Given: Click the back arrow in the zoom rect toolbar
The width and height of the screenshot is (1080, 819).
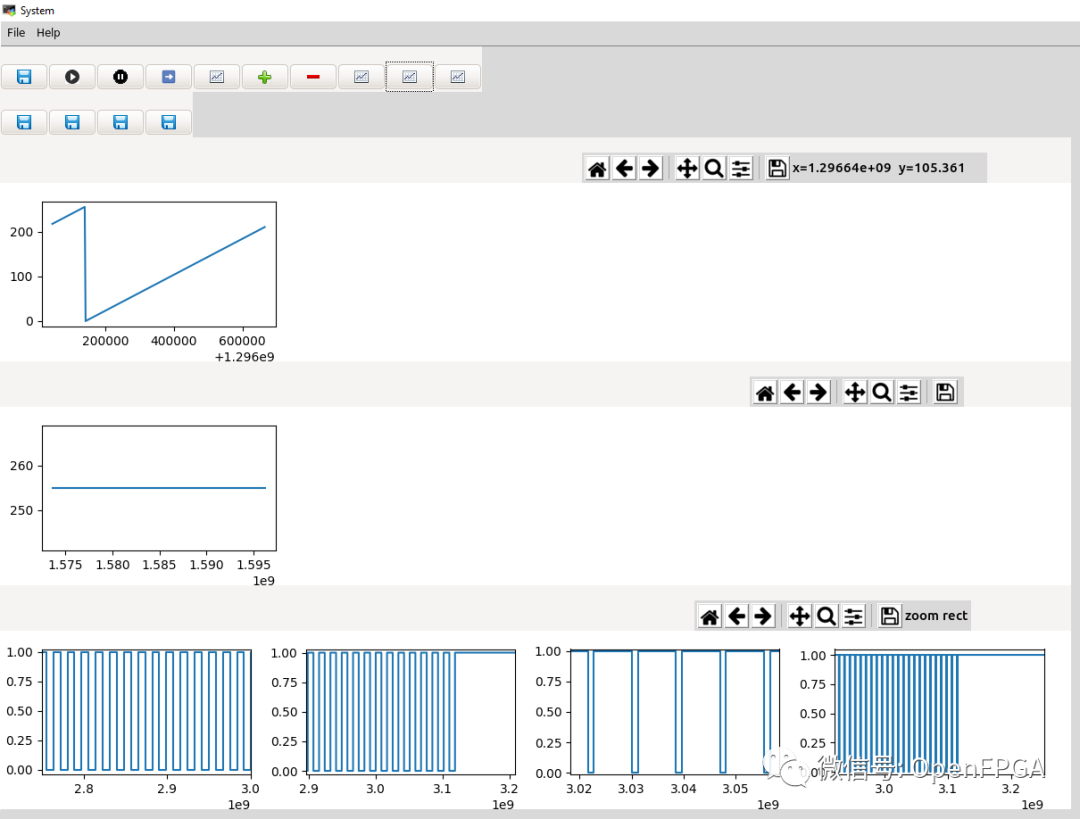Looking at the screenshot, I should click(737, 616).
